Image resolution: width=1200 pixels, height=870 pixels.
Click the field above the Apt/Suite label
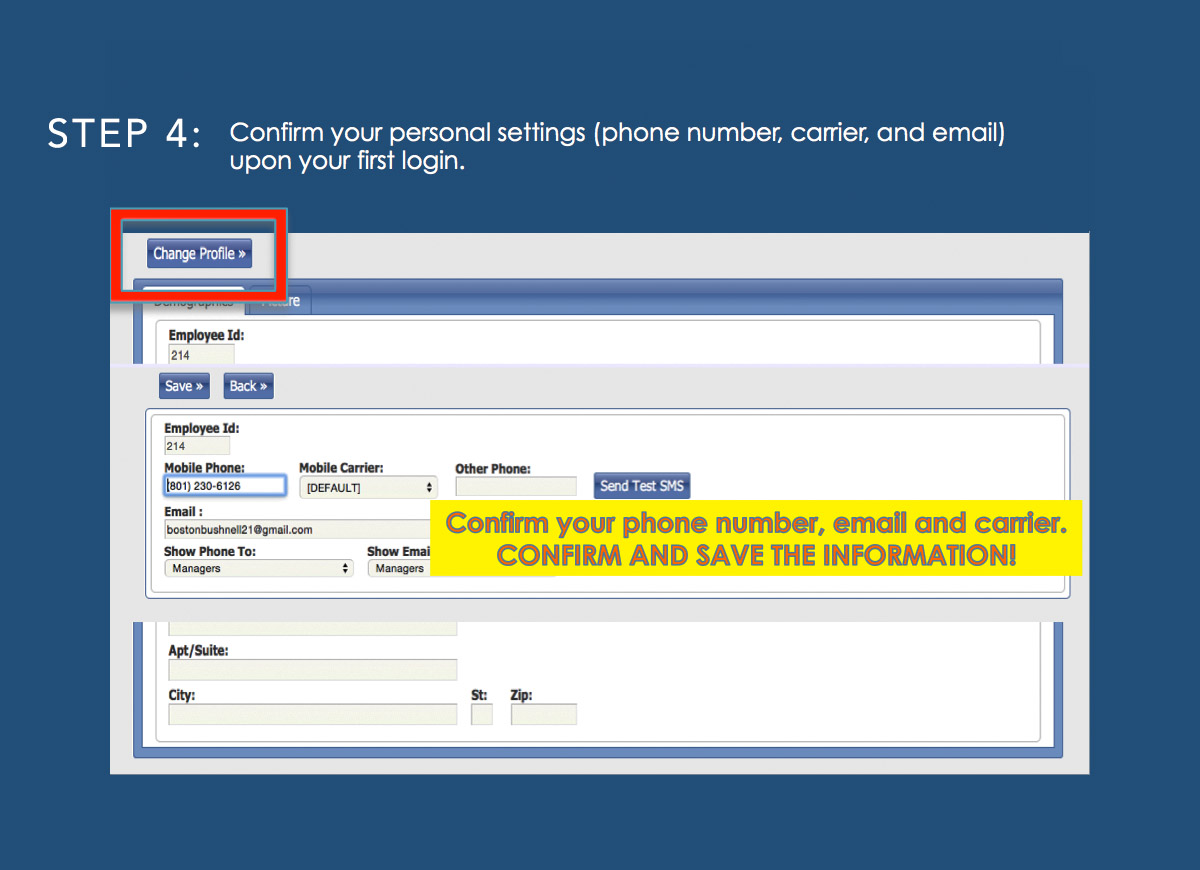click(x=312, y=628)
